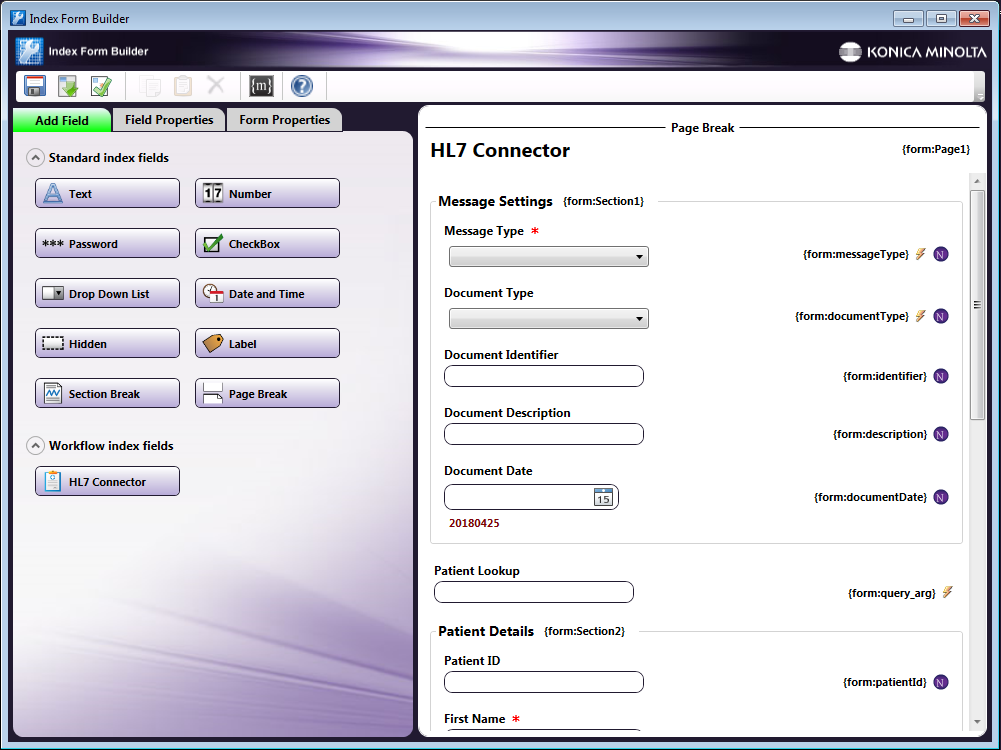Image resolution: width=1001 pixels, height=750 pixels.
Task: Select the HL7 Connector page title
Action: point(500,150)
